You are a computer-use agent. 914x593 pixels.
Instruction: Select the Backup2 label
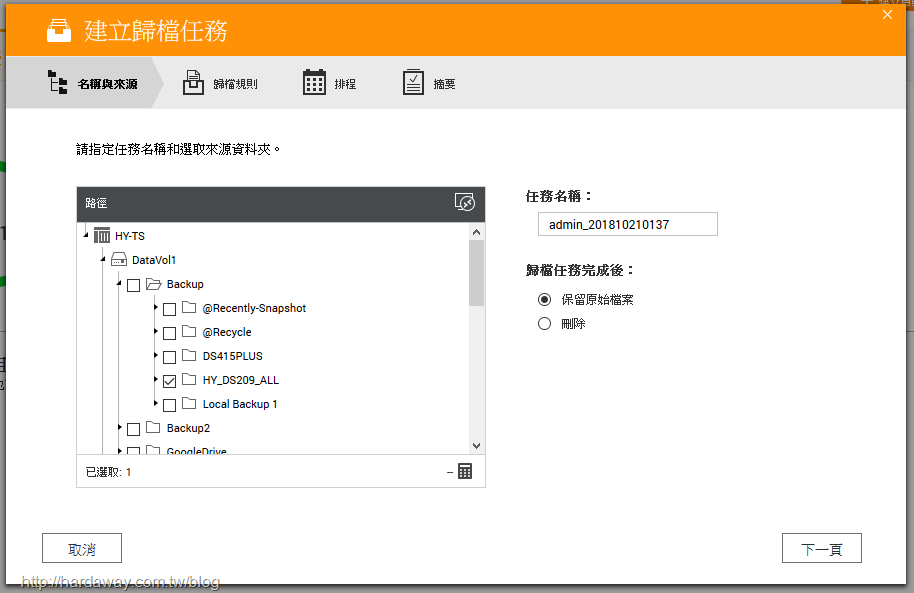[x=188, y=428]
